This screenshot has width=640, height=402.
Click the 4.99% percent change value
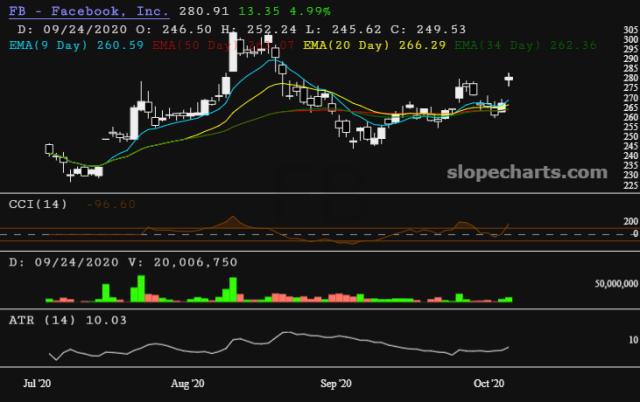(289, 10)
